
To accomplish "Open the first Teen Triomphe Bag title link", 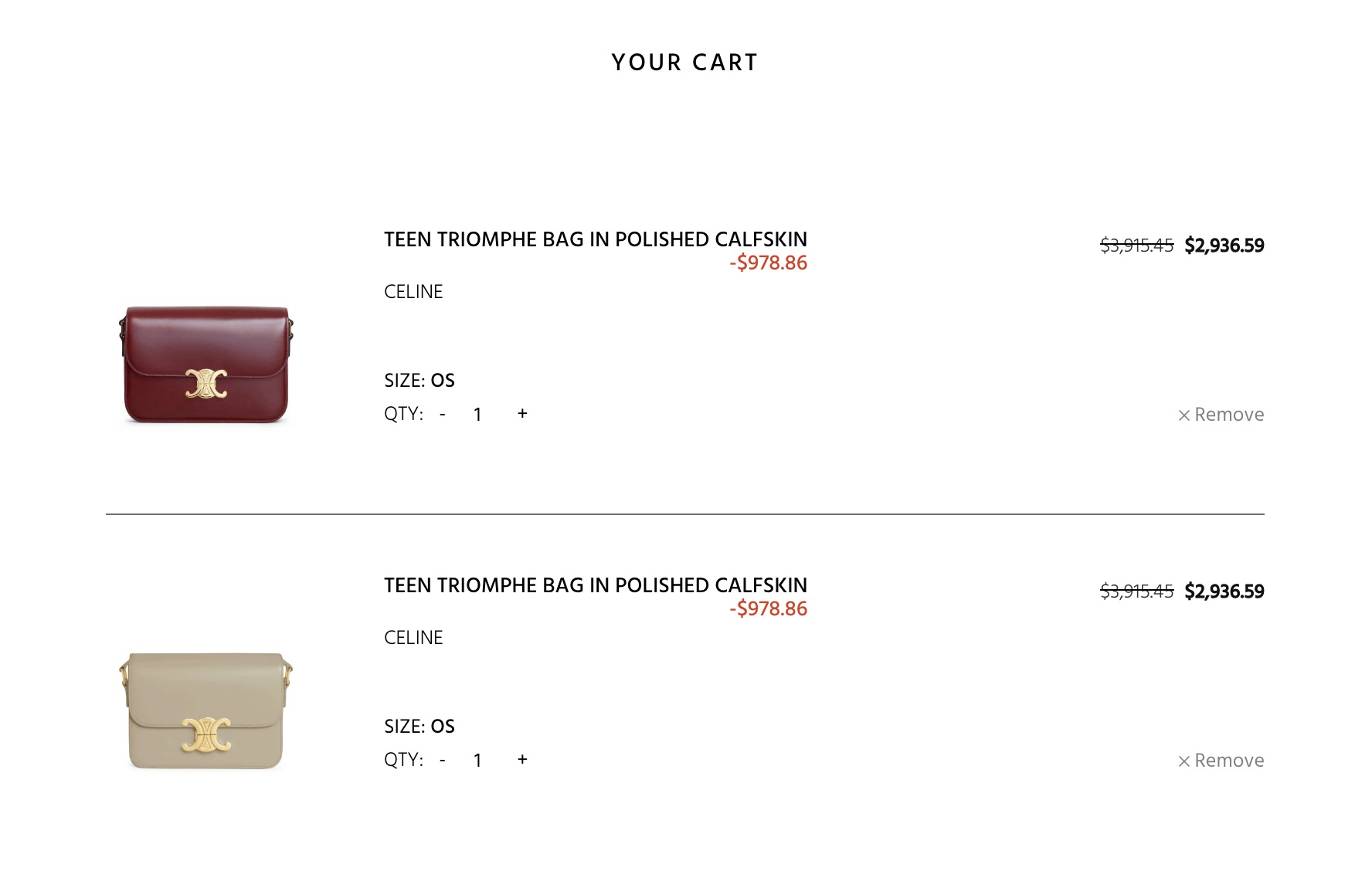I will [595, 239].
